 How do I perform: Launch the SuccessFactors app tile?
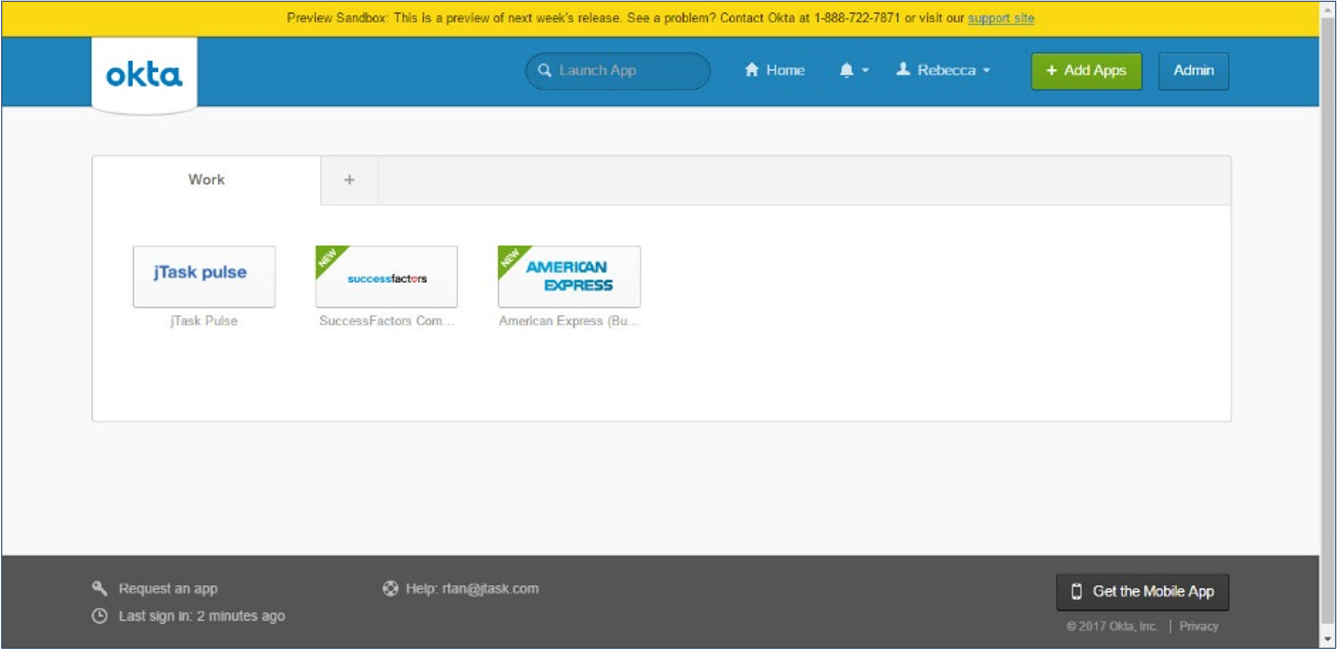coord(387,276)
